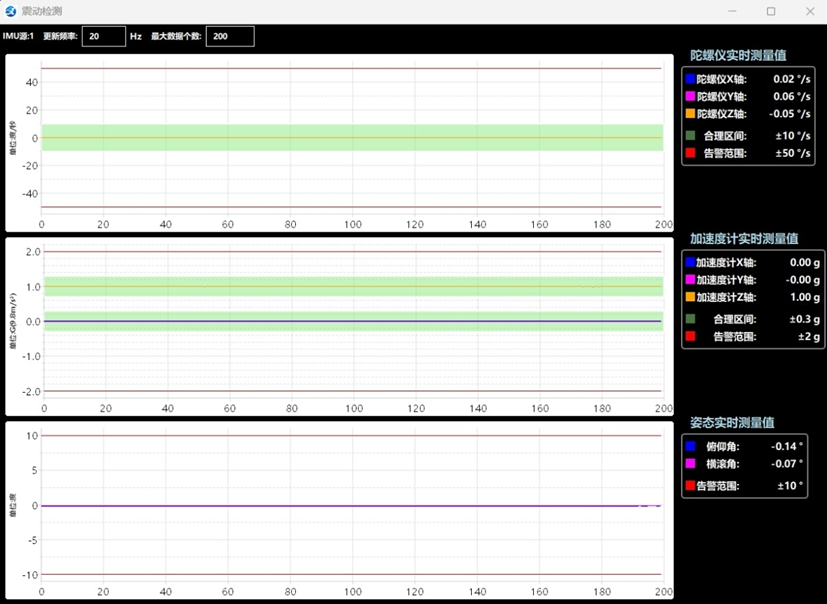827x604 pixels.
Task: Click the 最大数据个数 label
Action: point(176,36)
